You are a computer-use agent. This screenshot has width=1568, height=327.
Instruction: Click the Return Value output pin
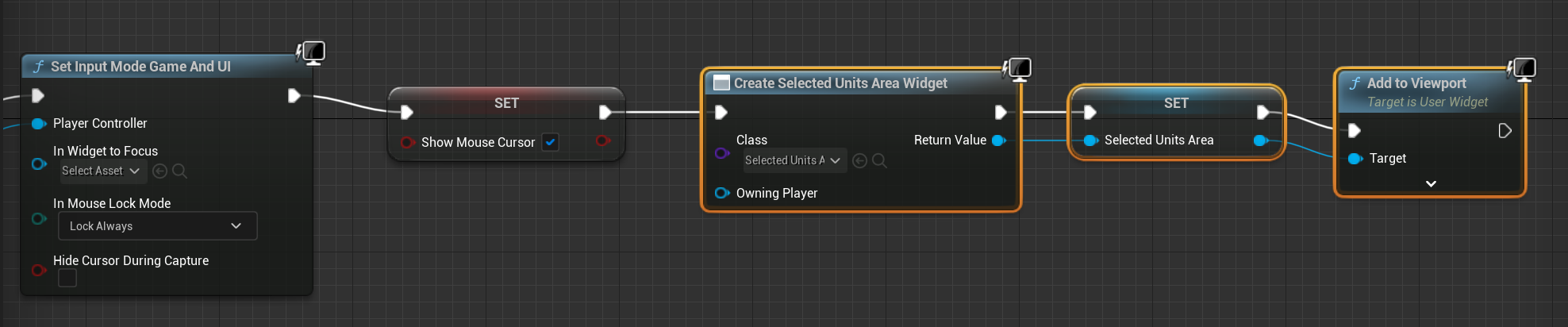tap(999, 140)
